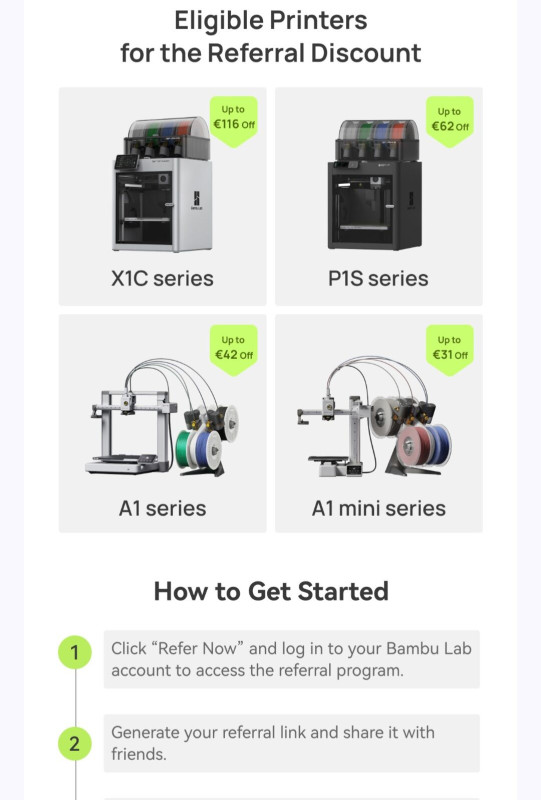Click the 'Up to €31 Off' badge
Viewport: 541px width, 800px height.
coord(450,350)
